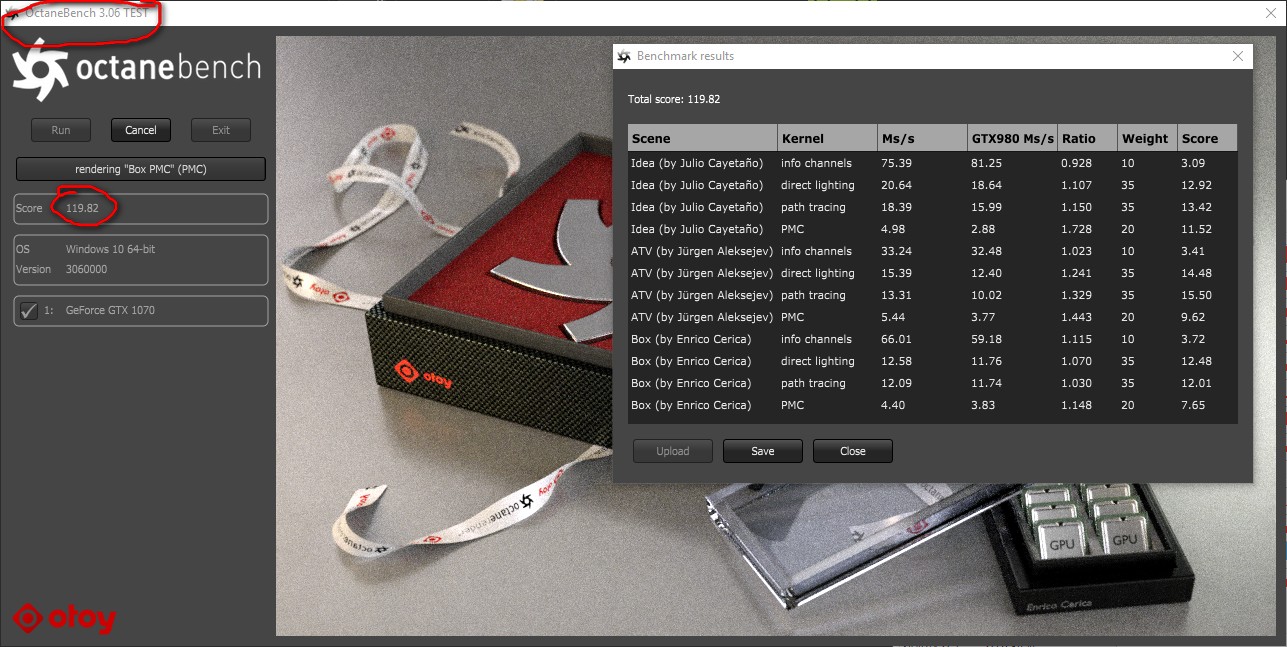The height and width of the screenshot is (647, 1287).
Task: Select the Idea path tracing row
Action: click(x=932, y=207)
